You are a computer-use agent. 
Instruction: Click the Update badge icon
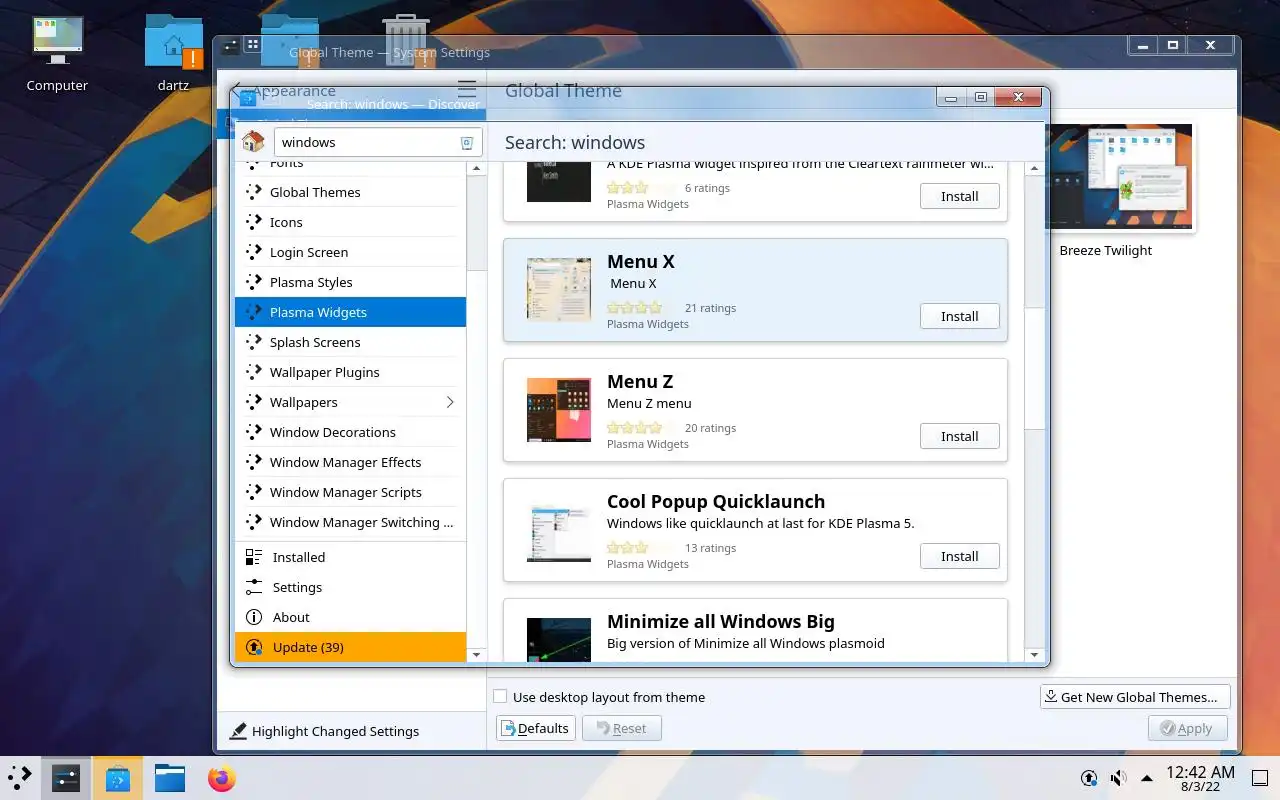(x=254, y=647)
